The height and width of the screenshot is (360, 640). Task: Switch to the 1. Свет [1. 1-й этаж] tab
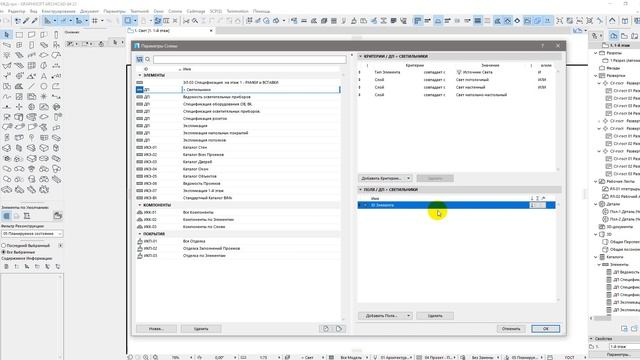[x=171, y=31]
